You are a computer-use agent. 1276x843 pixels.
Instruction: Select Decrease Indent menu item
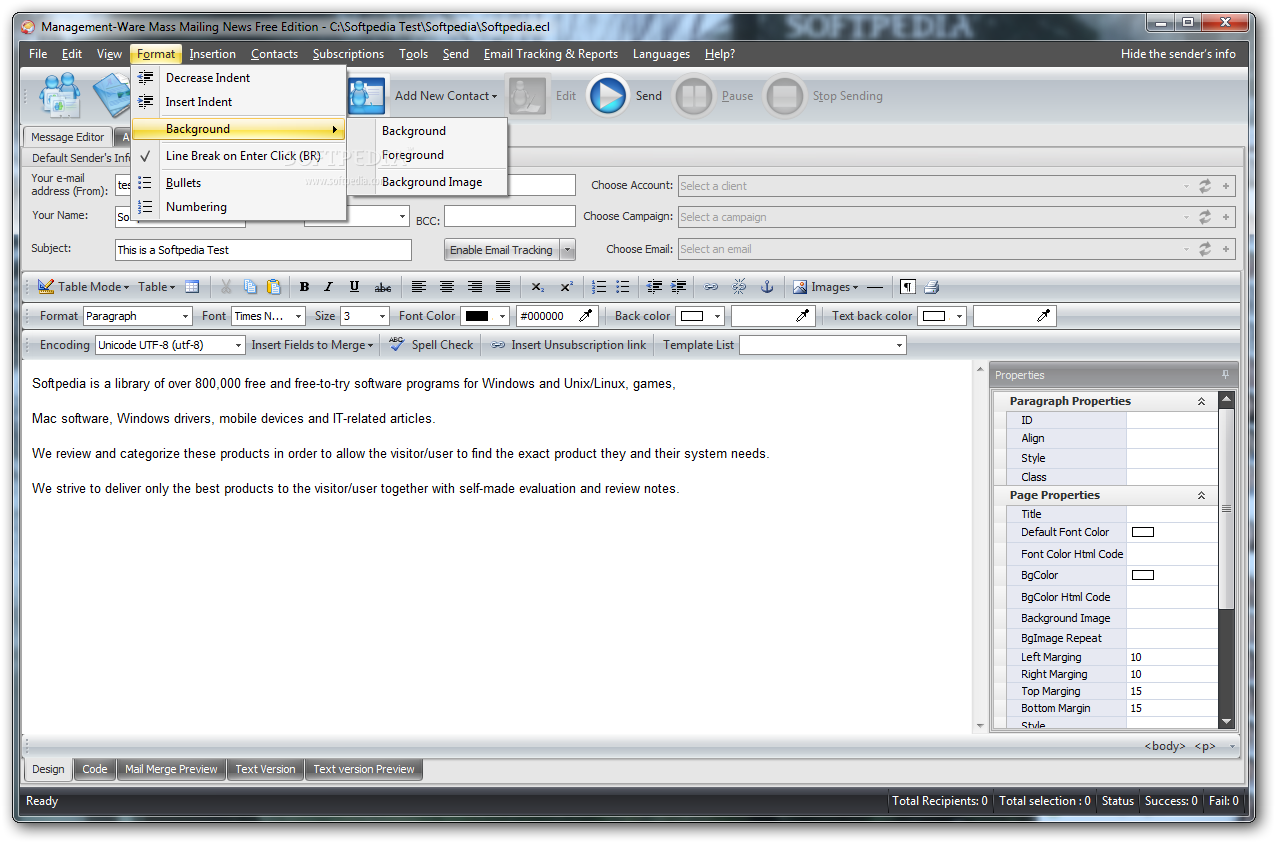click(208, 78)
